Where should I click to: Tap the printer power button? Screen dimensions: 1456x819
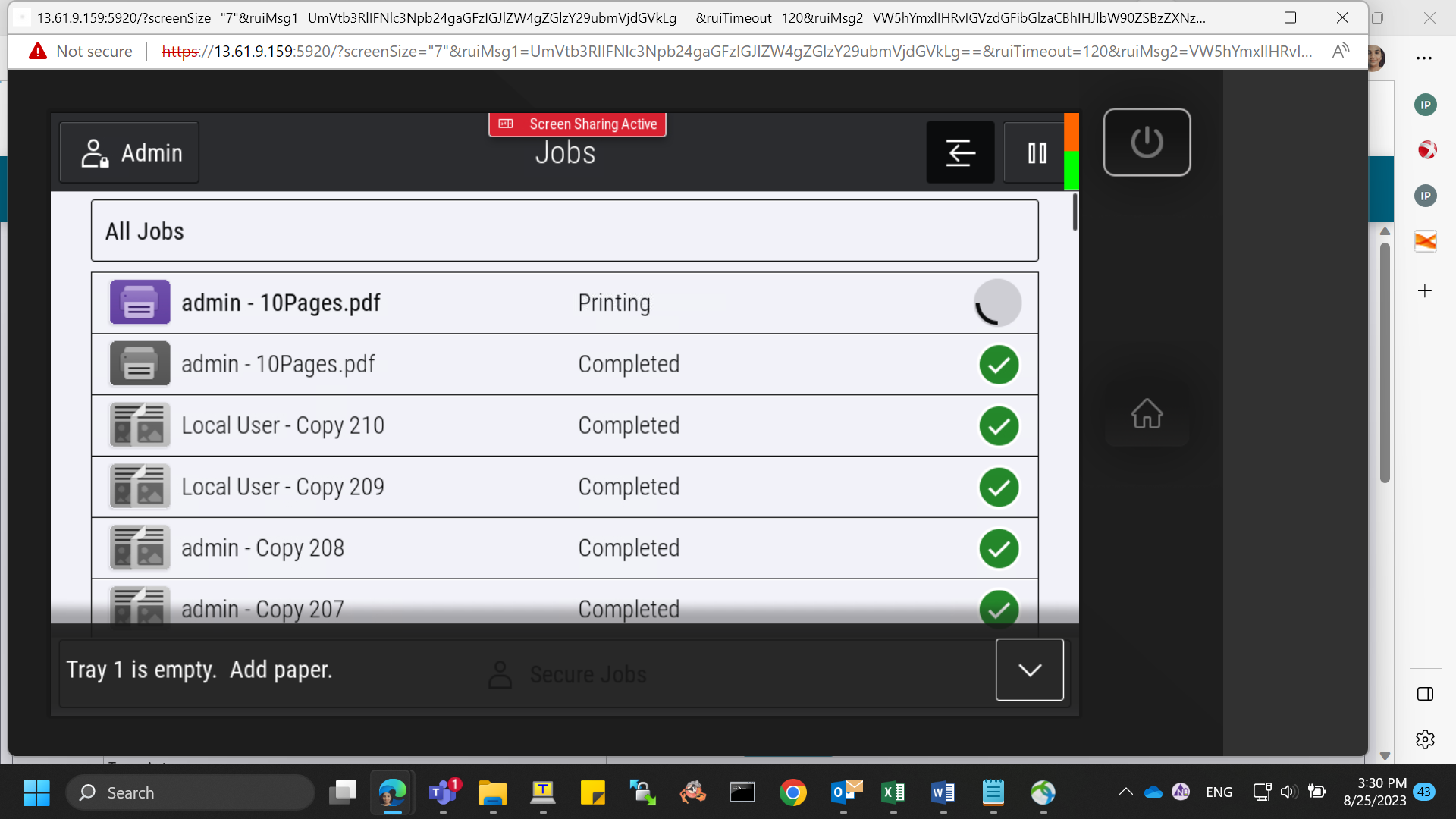pyautogui.click(x=1147, y=142)
